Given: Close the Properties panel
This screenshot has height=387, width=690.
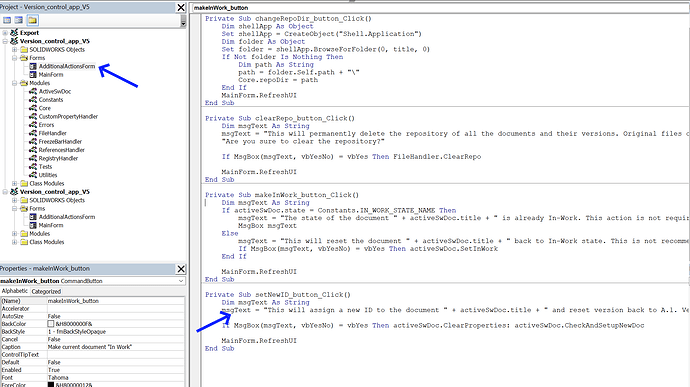Looking at the screenshot, I should [181, 269].
